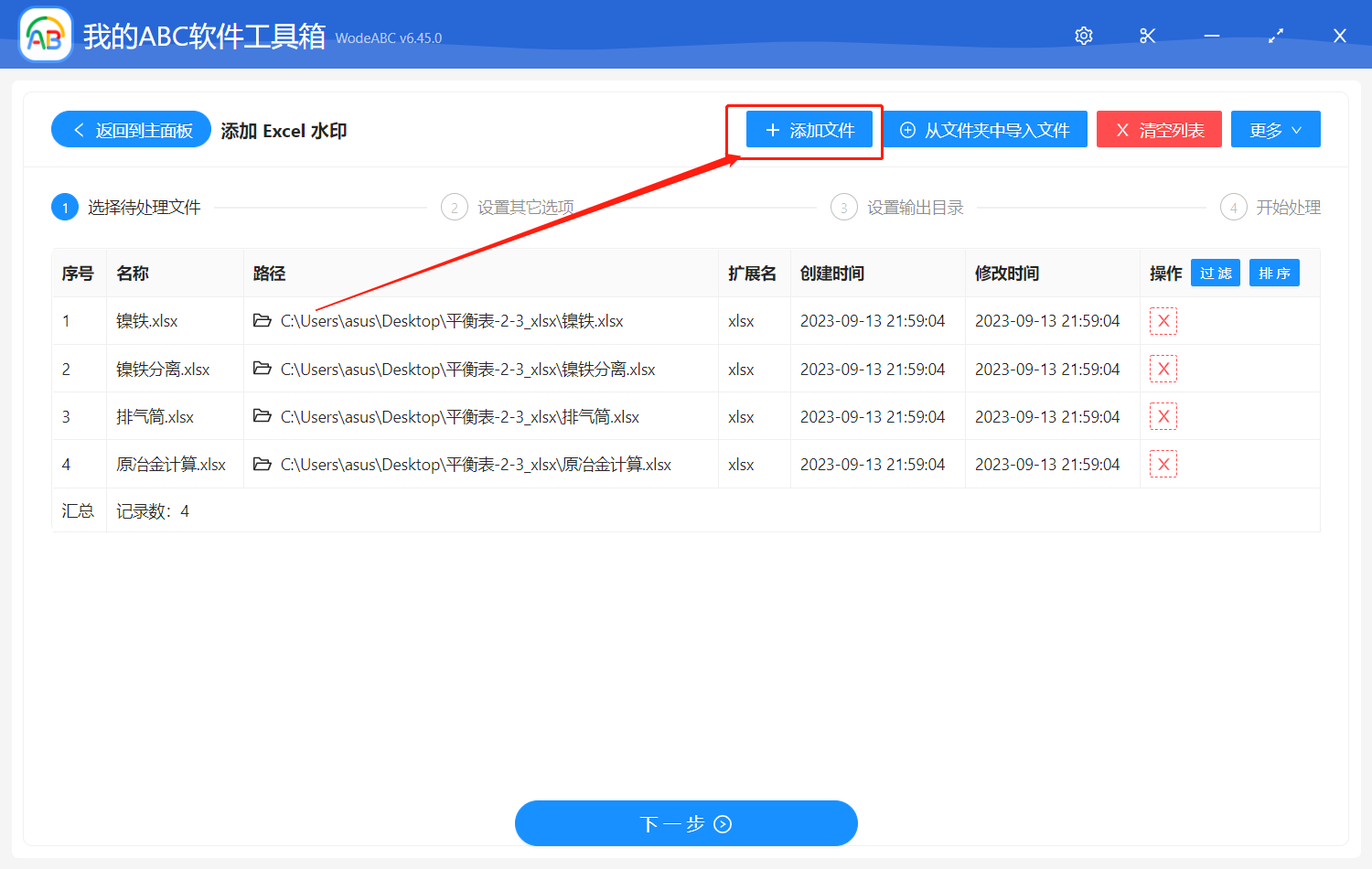Open settings via the gear icon
Screen dimensions: 1372x869
[x=1083, y=36]
